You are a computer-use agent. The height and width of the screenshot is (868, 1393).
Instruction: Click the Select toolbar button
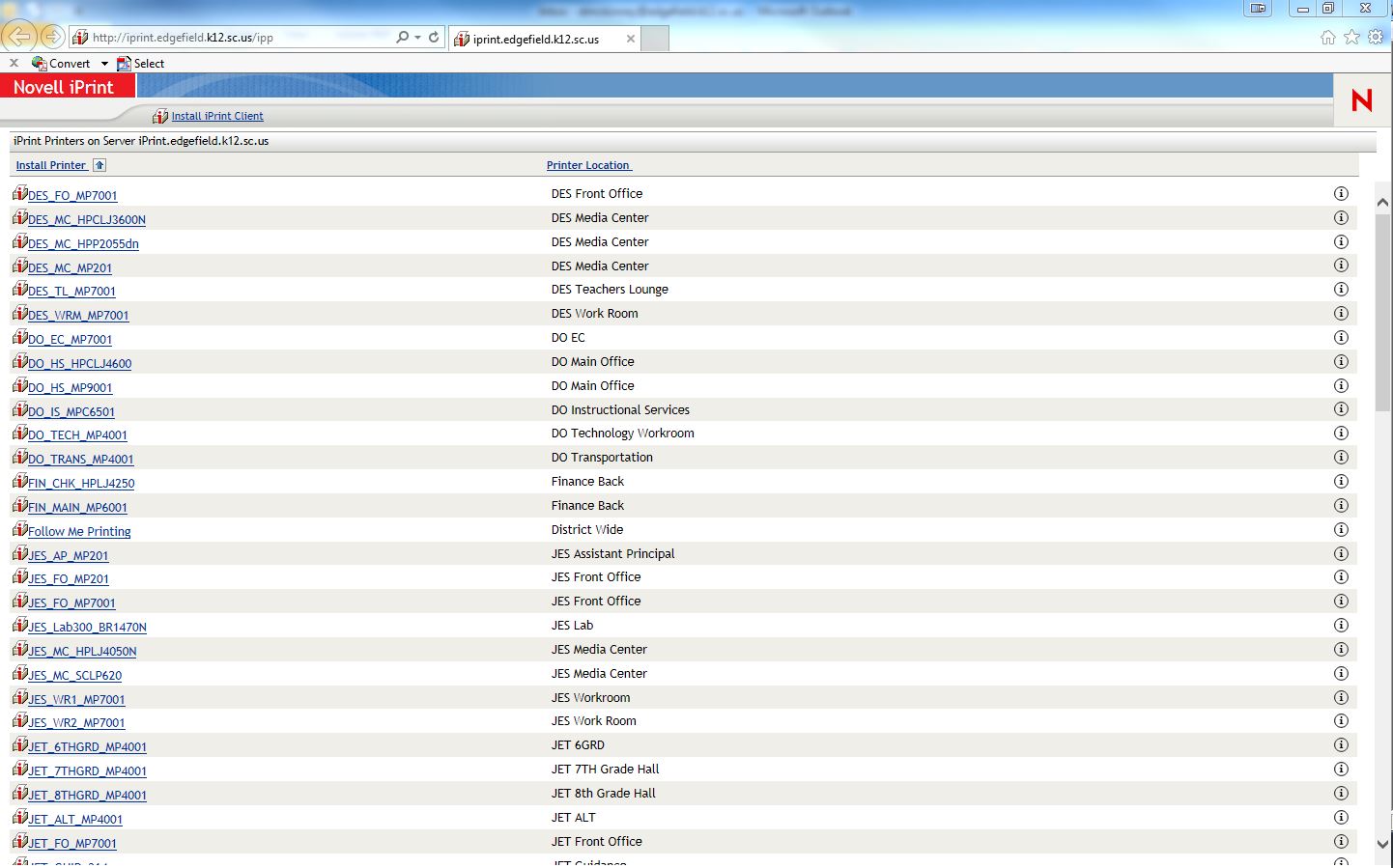[x=141, y=64]
